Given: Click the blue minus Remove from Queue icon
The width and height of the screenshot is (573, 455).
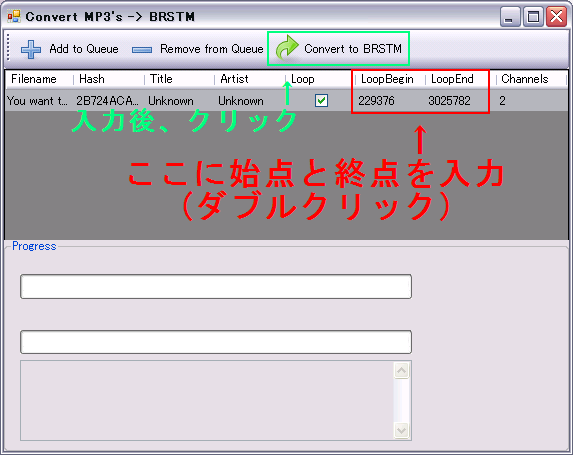Looking at the screenshot, I should (142, 50).
